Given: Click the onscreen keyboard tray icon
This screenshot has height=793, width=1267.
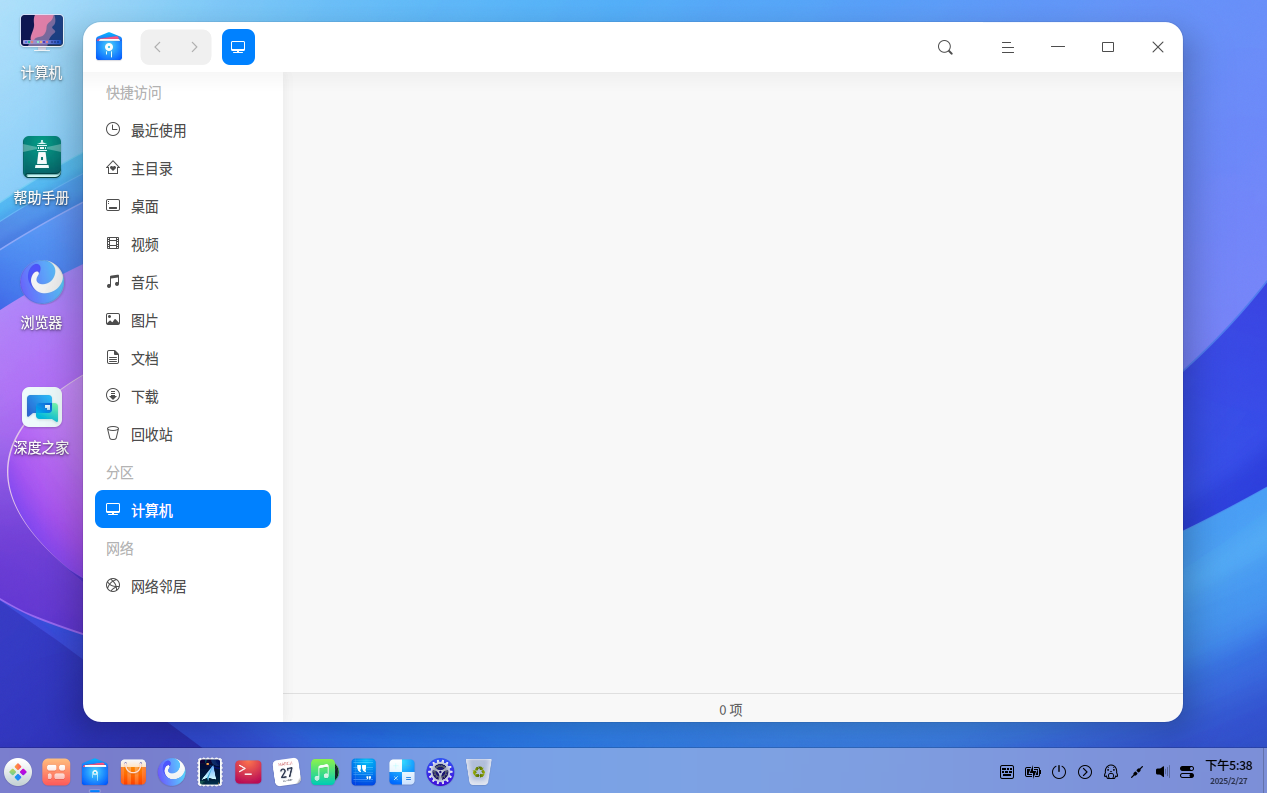Looking at the screenshot, I should pyautogui.click(x=1007, y=772).
